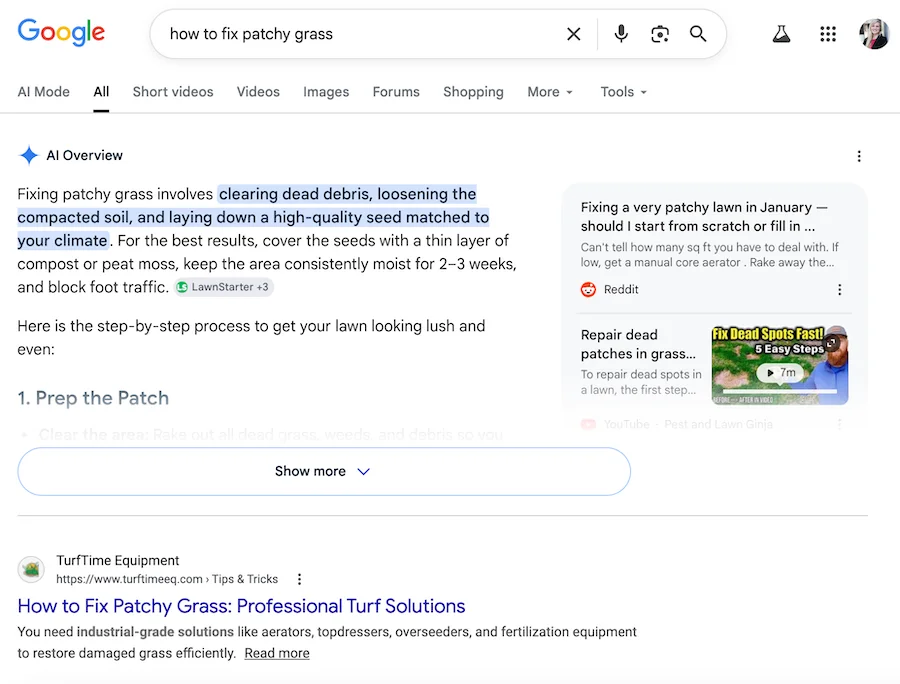
Task: Play the 7m video button
Action: pos(780,372)
